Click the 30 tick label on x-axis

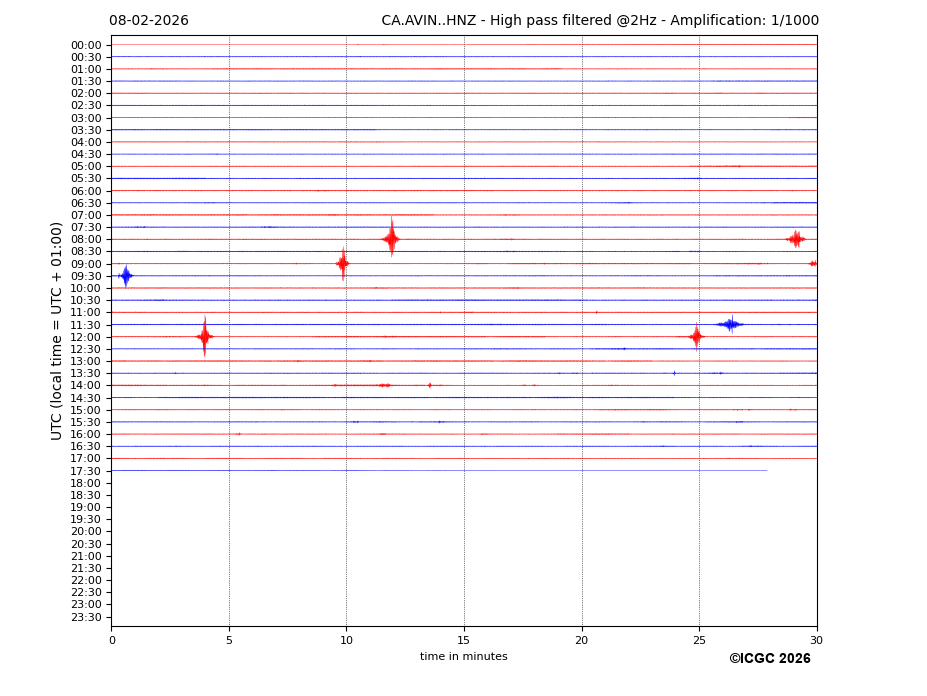click(816, 640)
